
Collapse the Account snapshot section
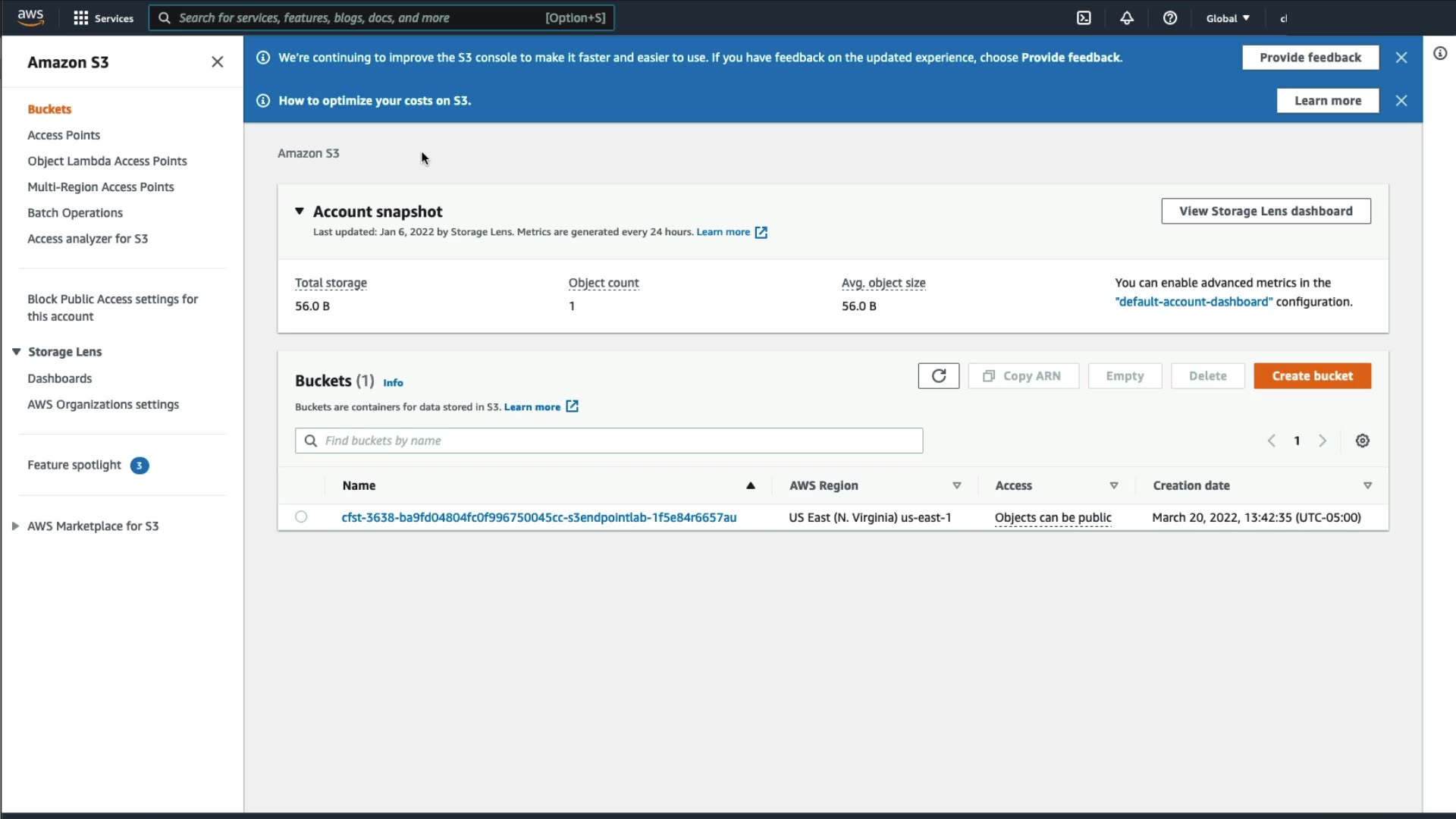click(x=300, y=212)
